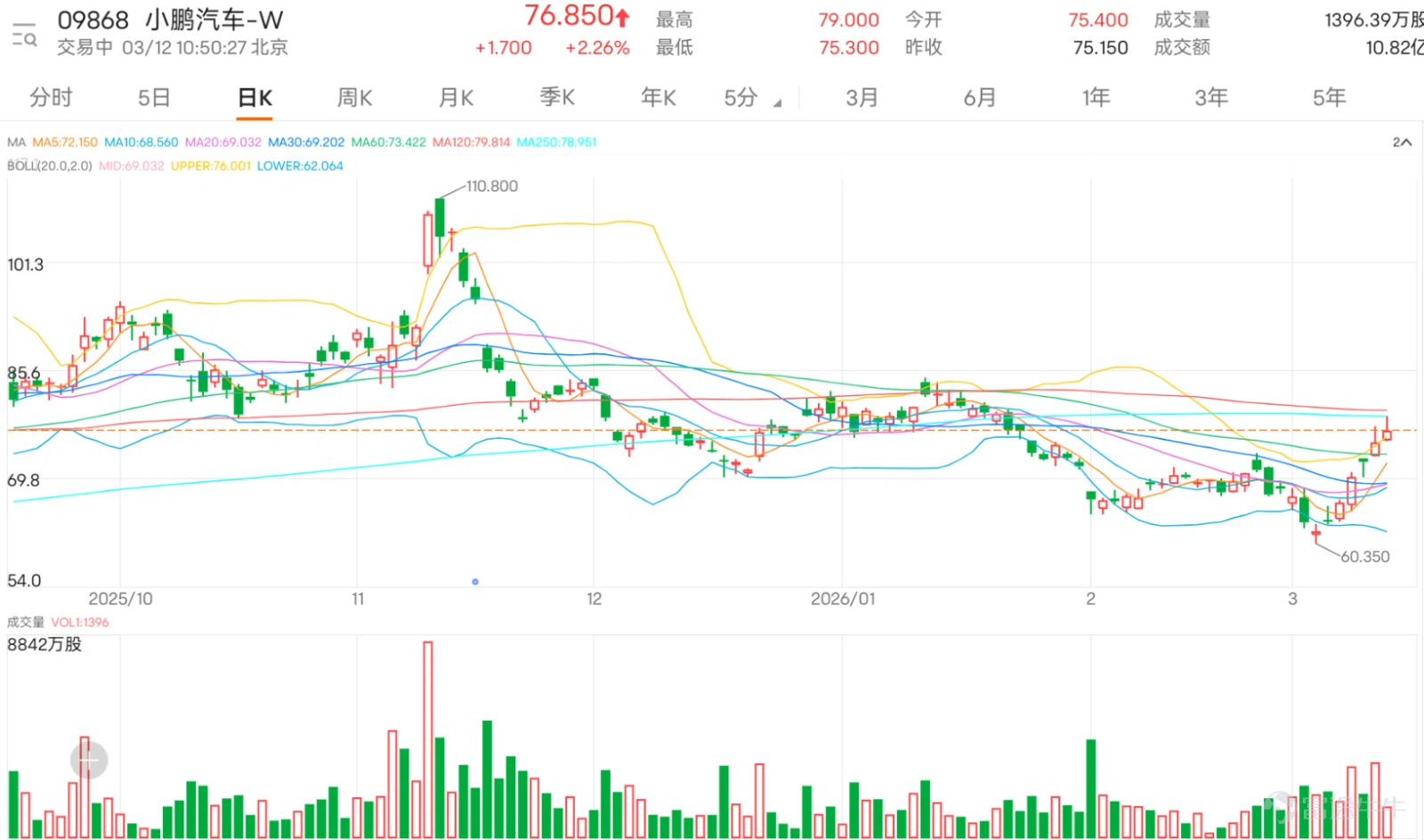The width and height of the screenshot is (1424, 840).
Task: Click the MA5:72.150 indicator label
Action: click(x=65, y=142)
